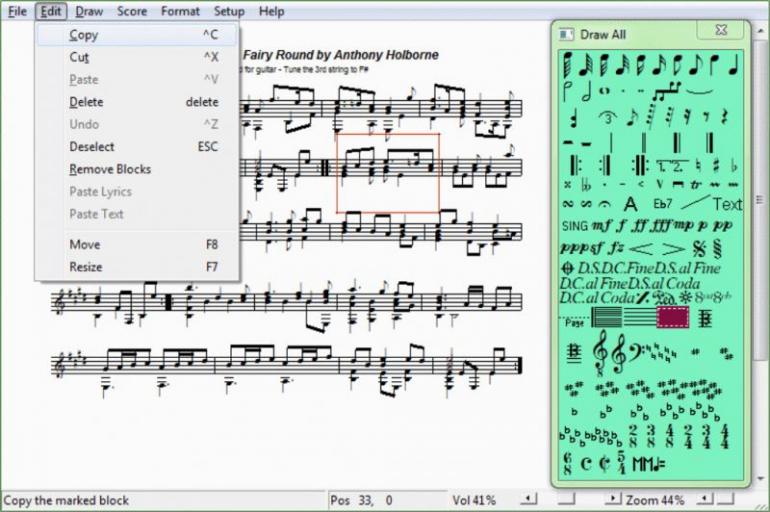
Task: Select the trill tr symbol
Action: click(696, 185)
